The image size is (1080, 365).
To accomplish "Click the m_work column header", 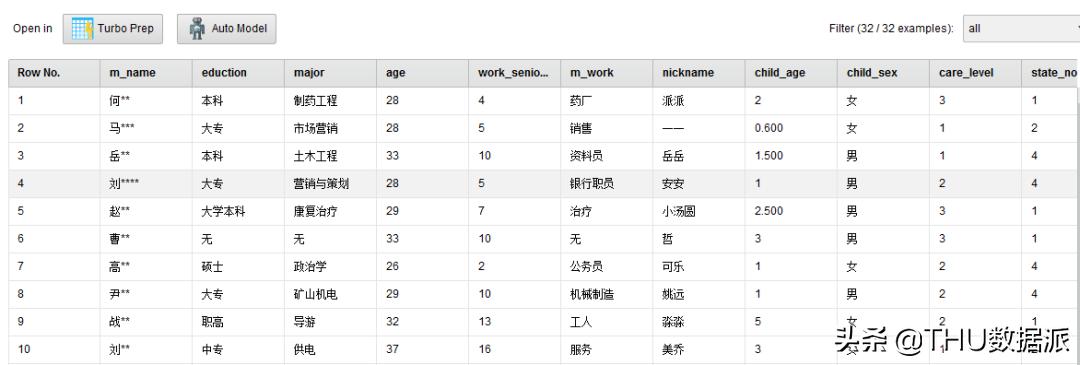I will click(607, 73).
